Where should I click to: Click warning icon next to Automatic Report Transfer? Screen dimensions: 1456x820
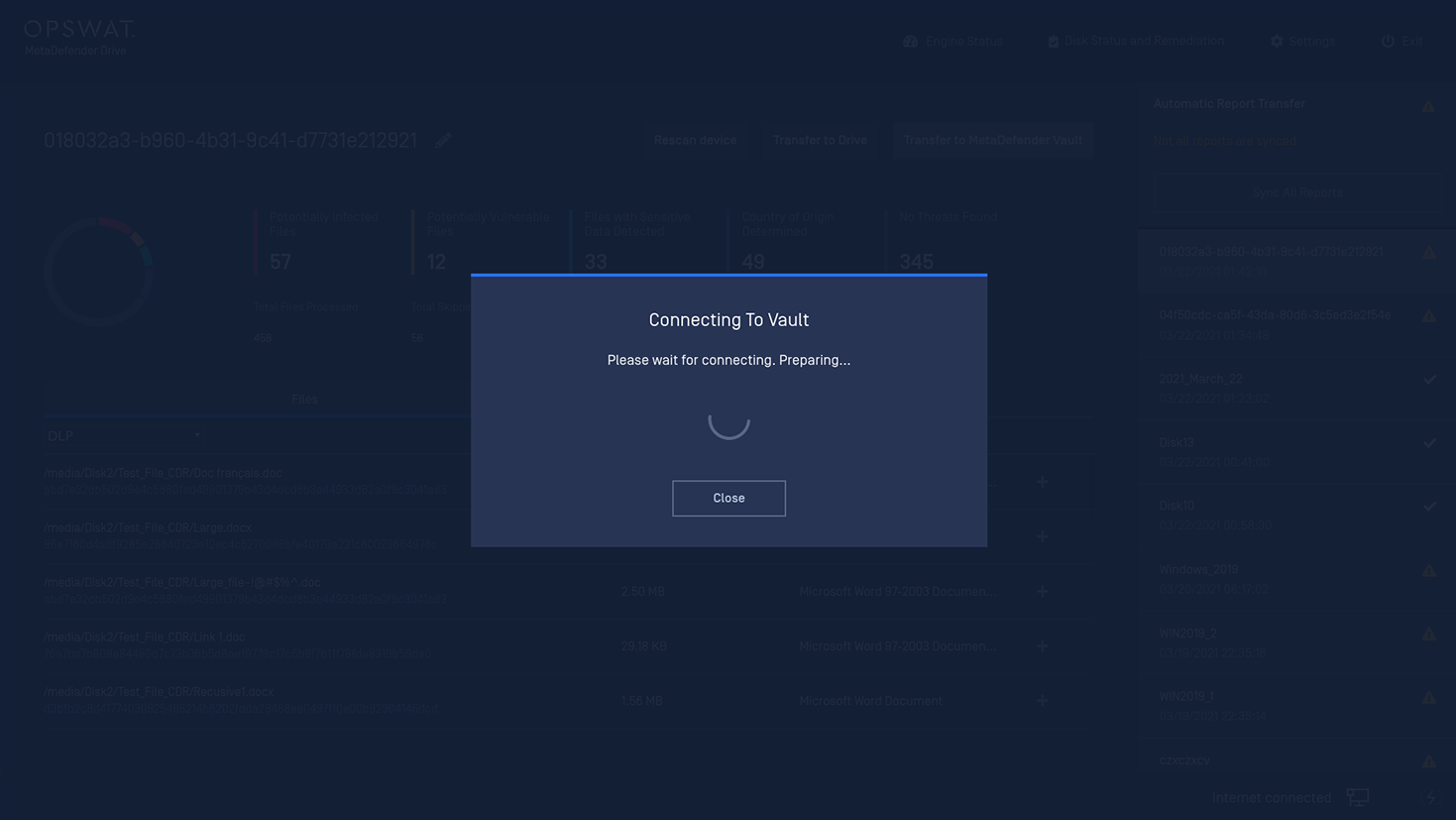tap(1428, 105)
